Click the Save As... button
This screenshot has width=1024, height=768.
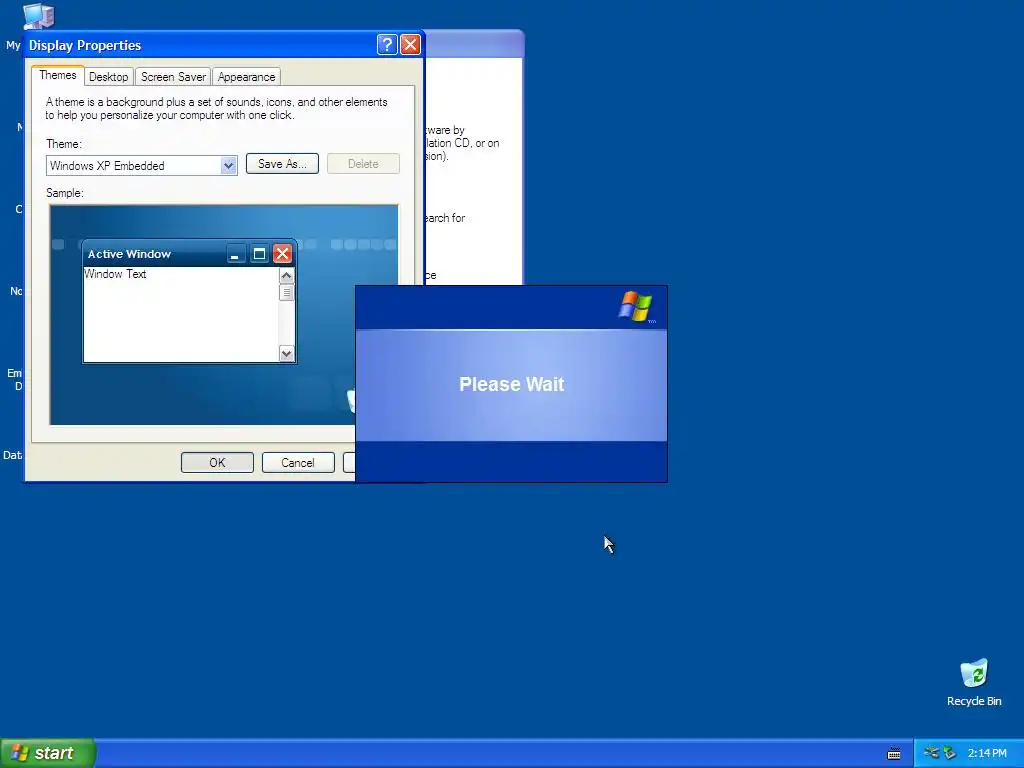(x=282, y=164)
